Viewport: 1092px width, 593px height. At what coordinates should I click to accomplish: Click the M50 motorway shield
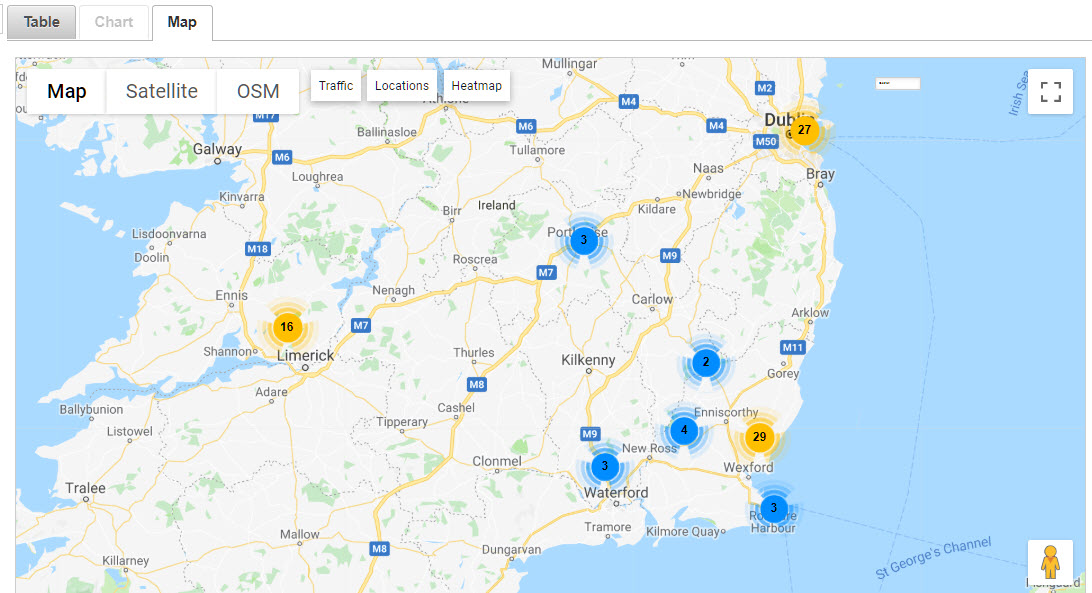pyautogui.click(x=765, y=141)
